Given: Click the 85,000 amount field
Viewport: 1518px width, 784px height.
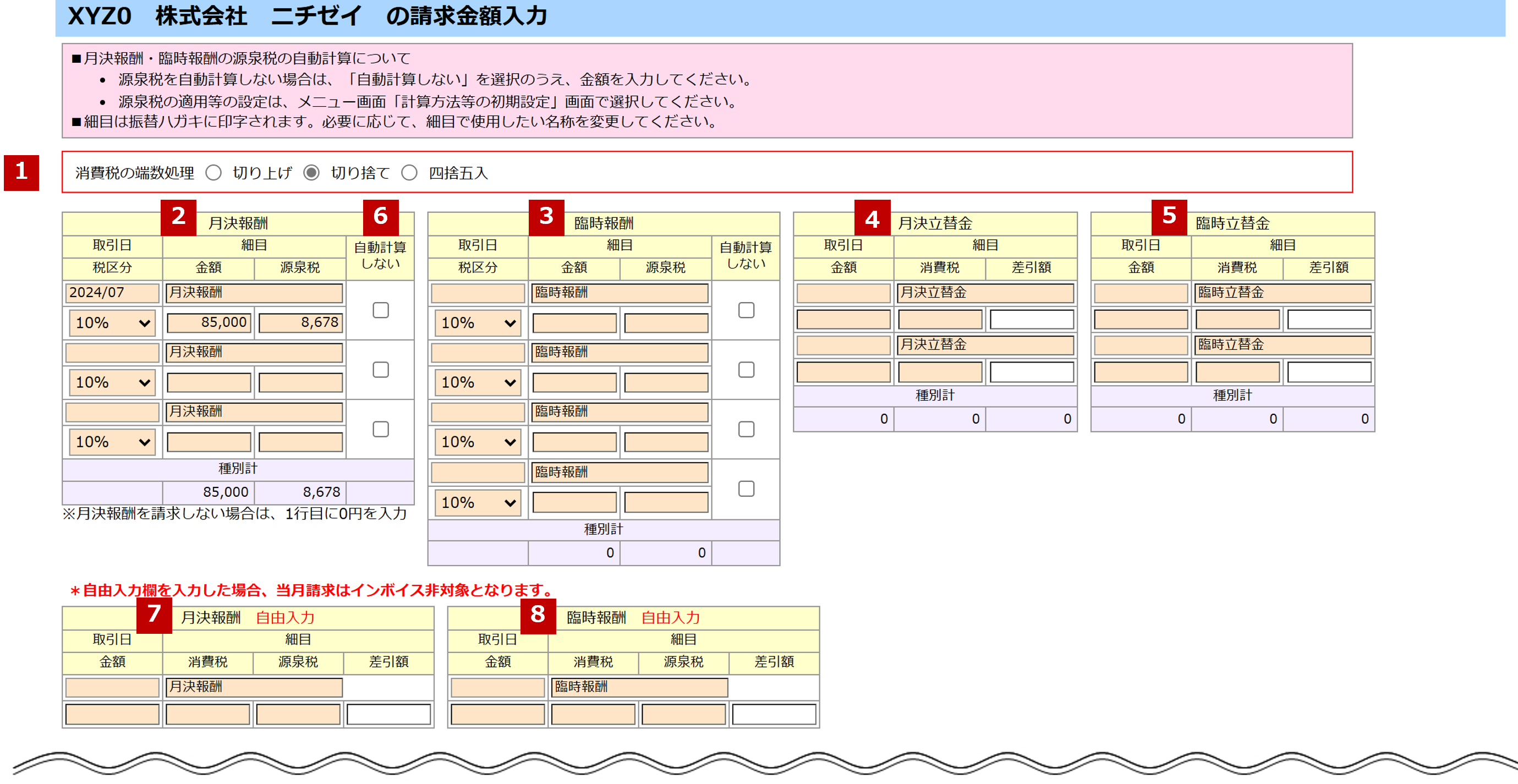Looking at the screenshot, I should 209,322.
